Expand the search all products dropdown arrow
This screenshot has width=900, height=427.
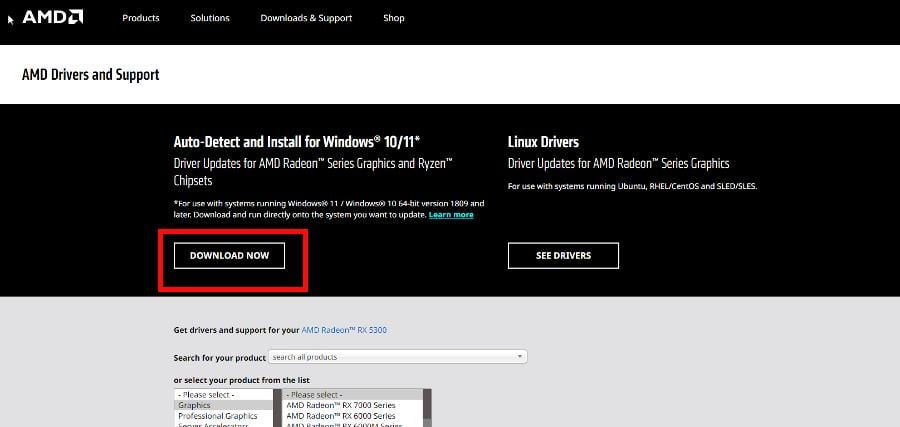tap(519, 356)
